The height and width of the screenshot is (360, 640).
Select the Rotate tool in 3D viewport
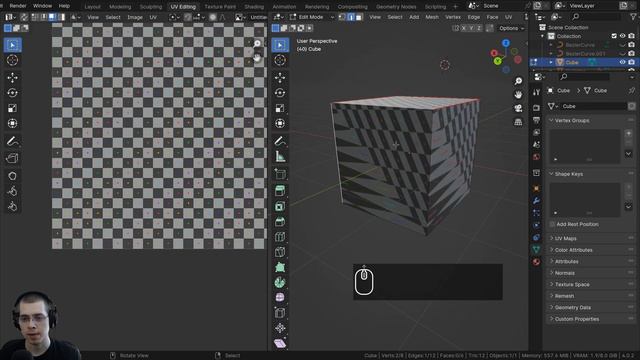pyautogui.click(x=280, y=93)
